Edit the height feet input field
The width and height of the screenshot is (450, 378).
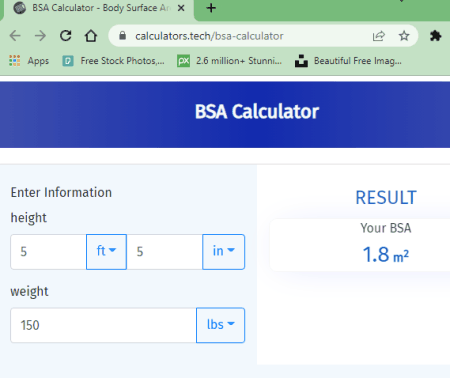coord(48,252)
